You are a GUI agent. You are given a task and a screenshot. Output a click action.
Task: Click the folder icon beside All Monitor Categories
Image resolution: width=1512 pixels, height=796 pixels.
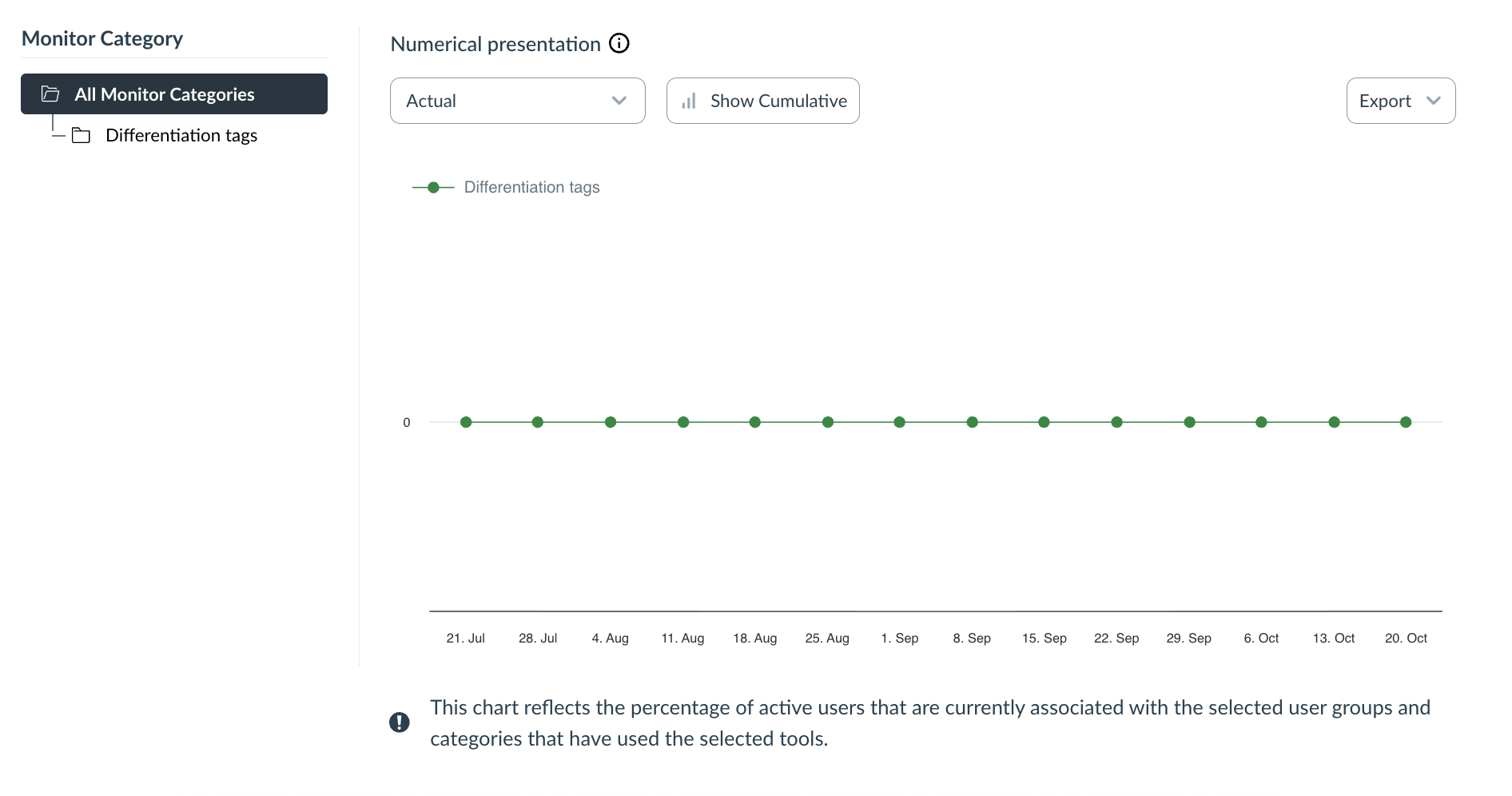(x=50, y=94)
